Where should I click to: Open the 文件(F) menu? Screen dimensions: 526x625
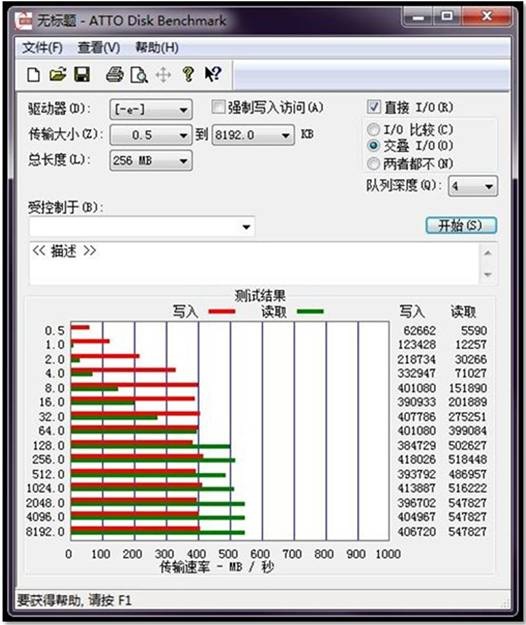[42, 48]
